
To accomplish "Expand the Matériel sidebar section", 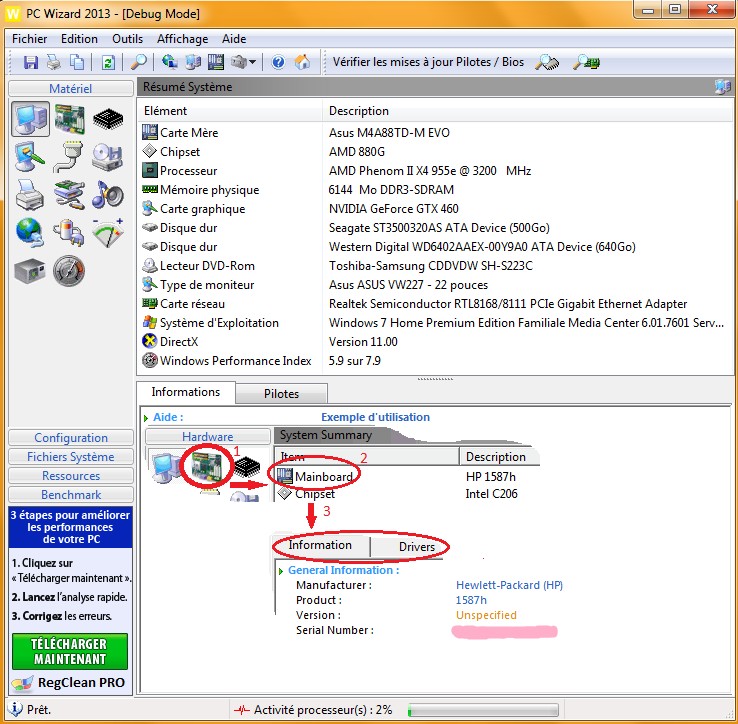I will coord(71,88).
